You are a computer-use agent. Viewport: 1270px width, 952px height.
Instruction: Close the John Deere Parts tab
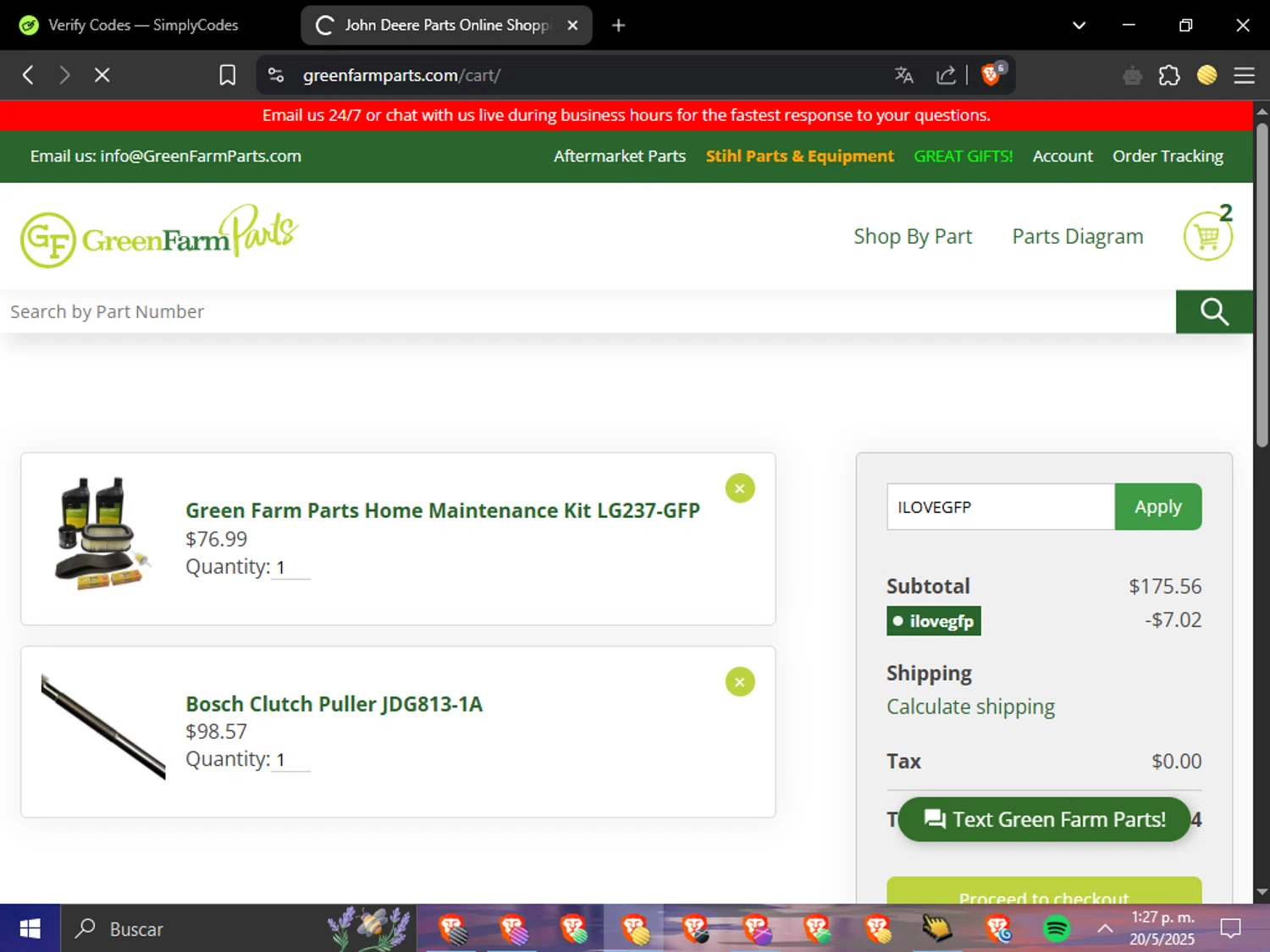[572, 25]
